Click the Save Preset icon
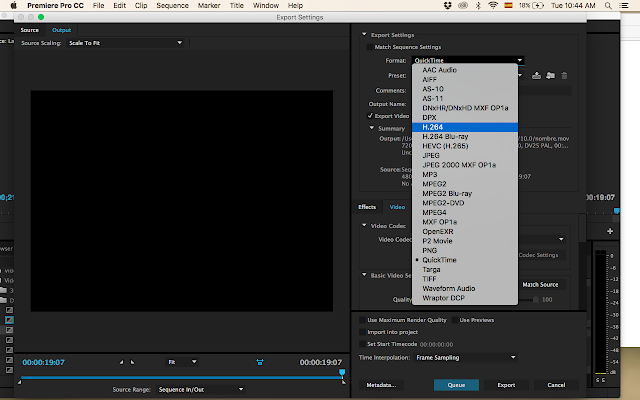The width and height of the screenshot is (640, 400). click(536, 76)
